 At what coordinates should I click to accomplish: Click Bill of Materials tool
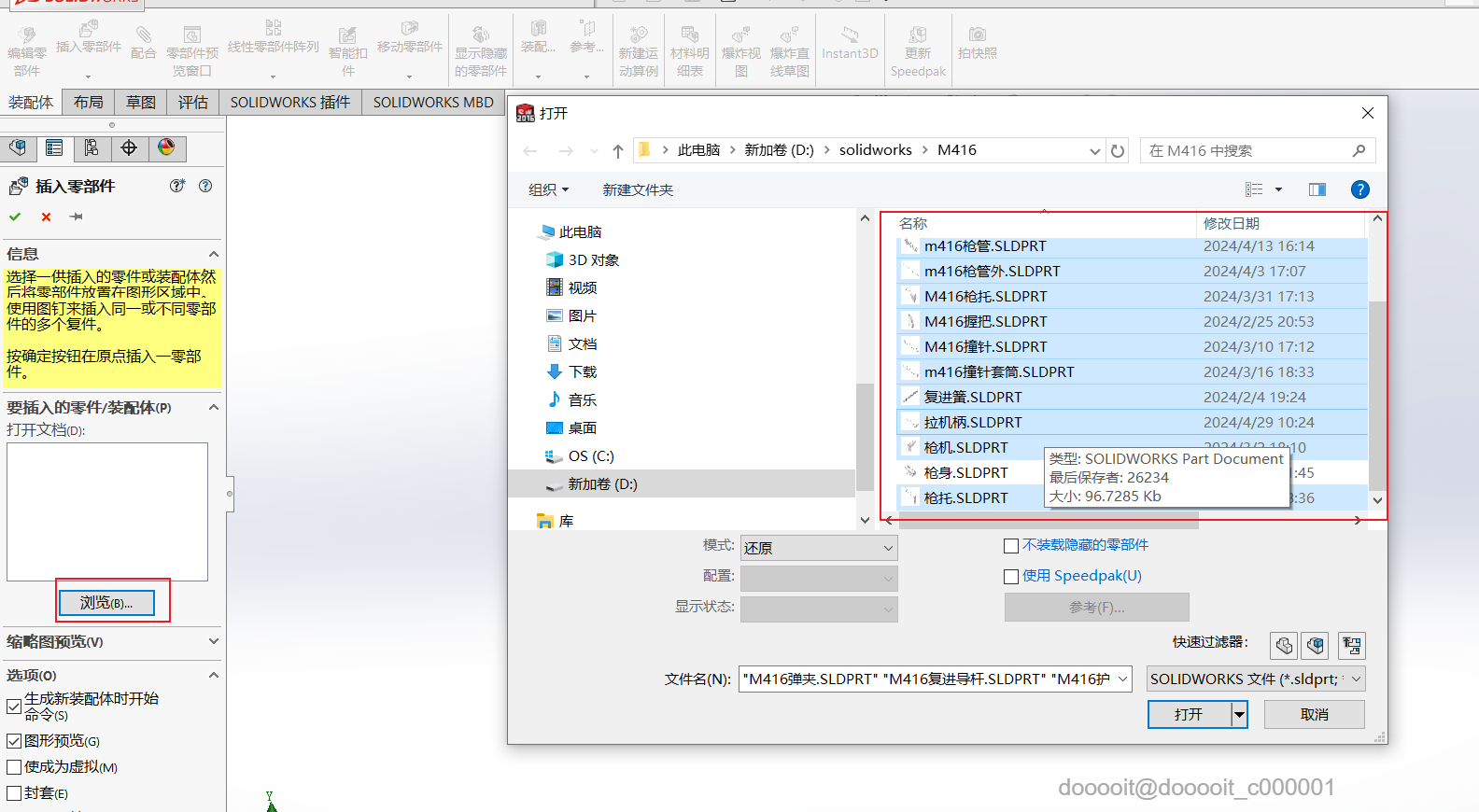(690, 52)
